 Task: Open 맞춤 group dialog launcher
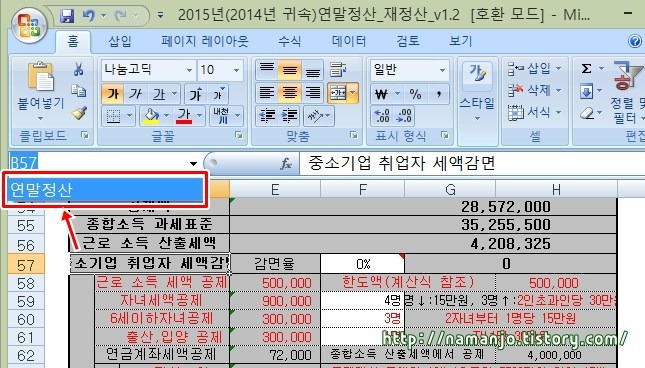click(353, 135)
